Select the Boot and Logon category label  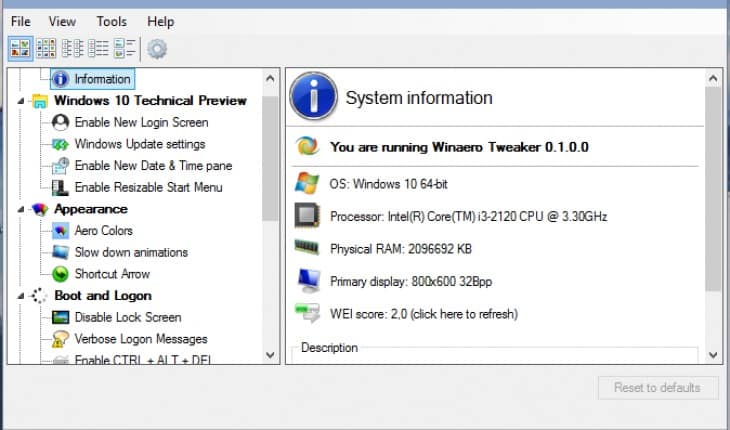(x=103, y=296)
